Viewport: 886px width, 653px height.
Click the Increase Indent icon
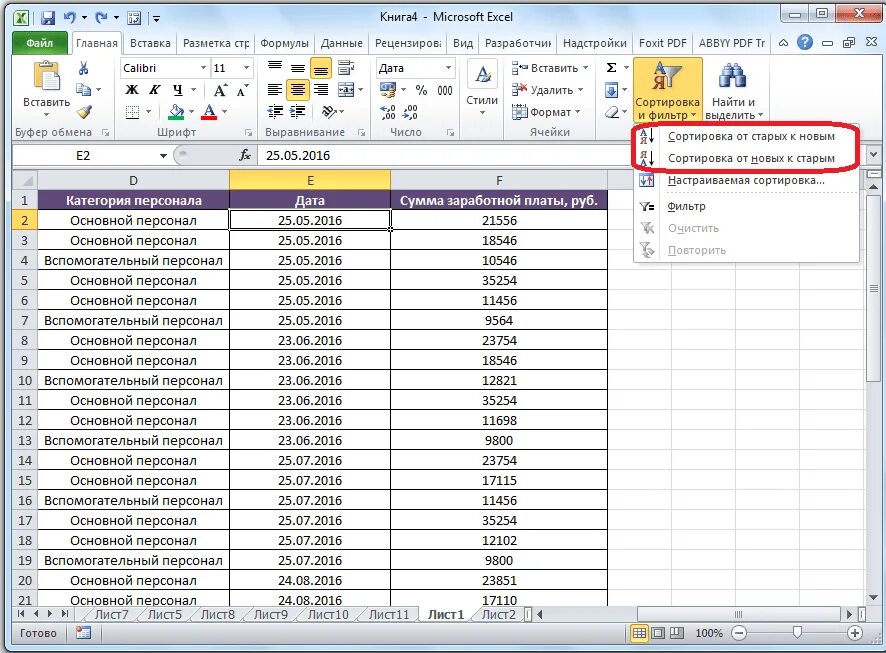coord(298,112)
